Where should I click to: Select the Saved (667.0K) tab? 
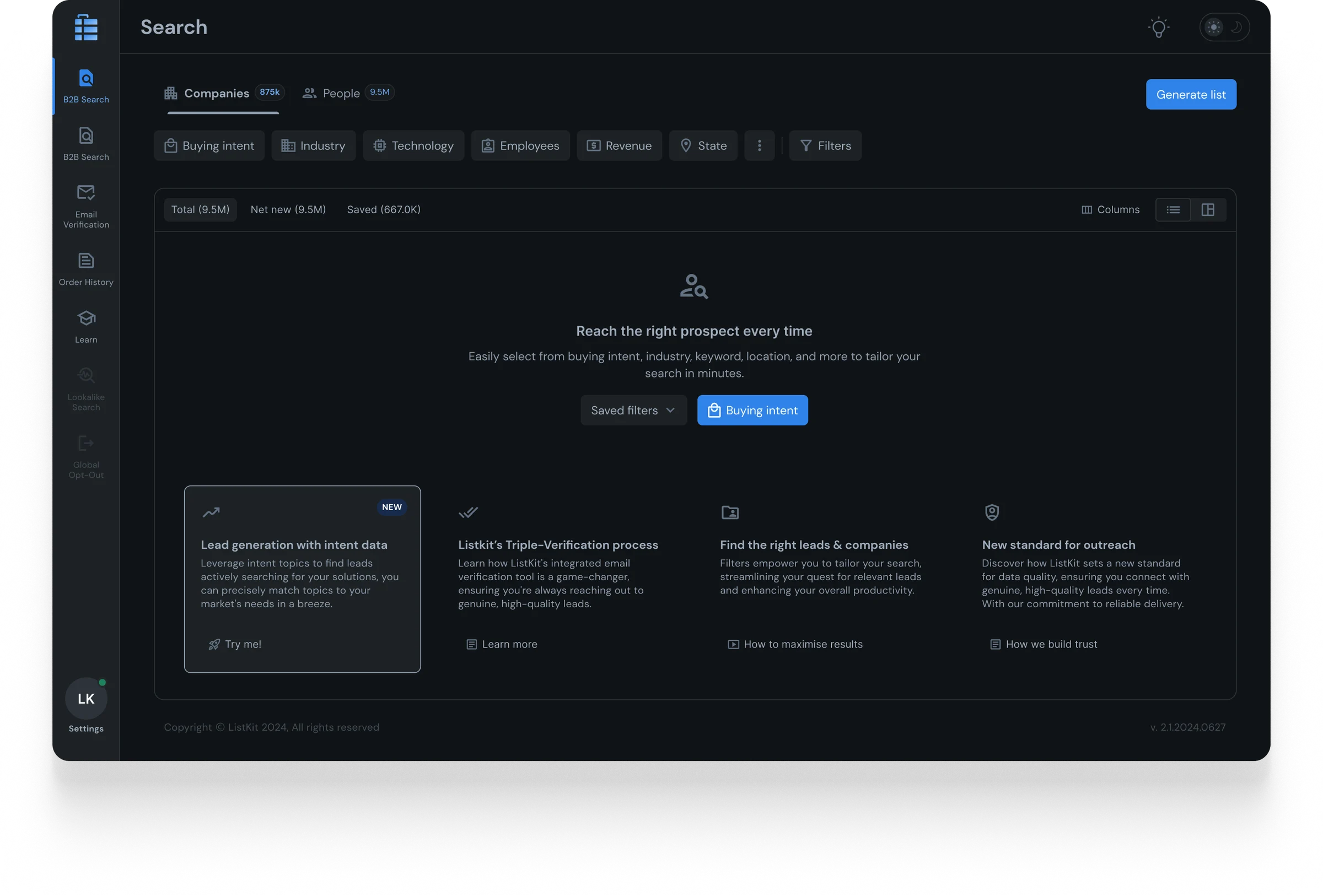tap(384, 209)
